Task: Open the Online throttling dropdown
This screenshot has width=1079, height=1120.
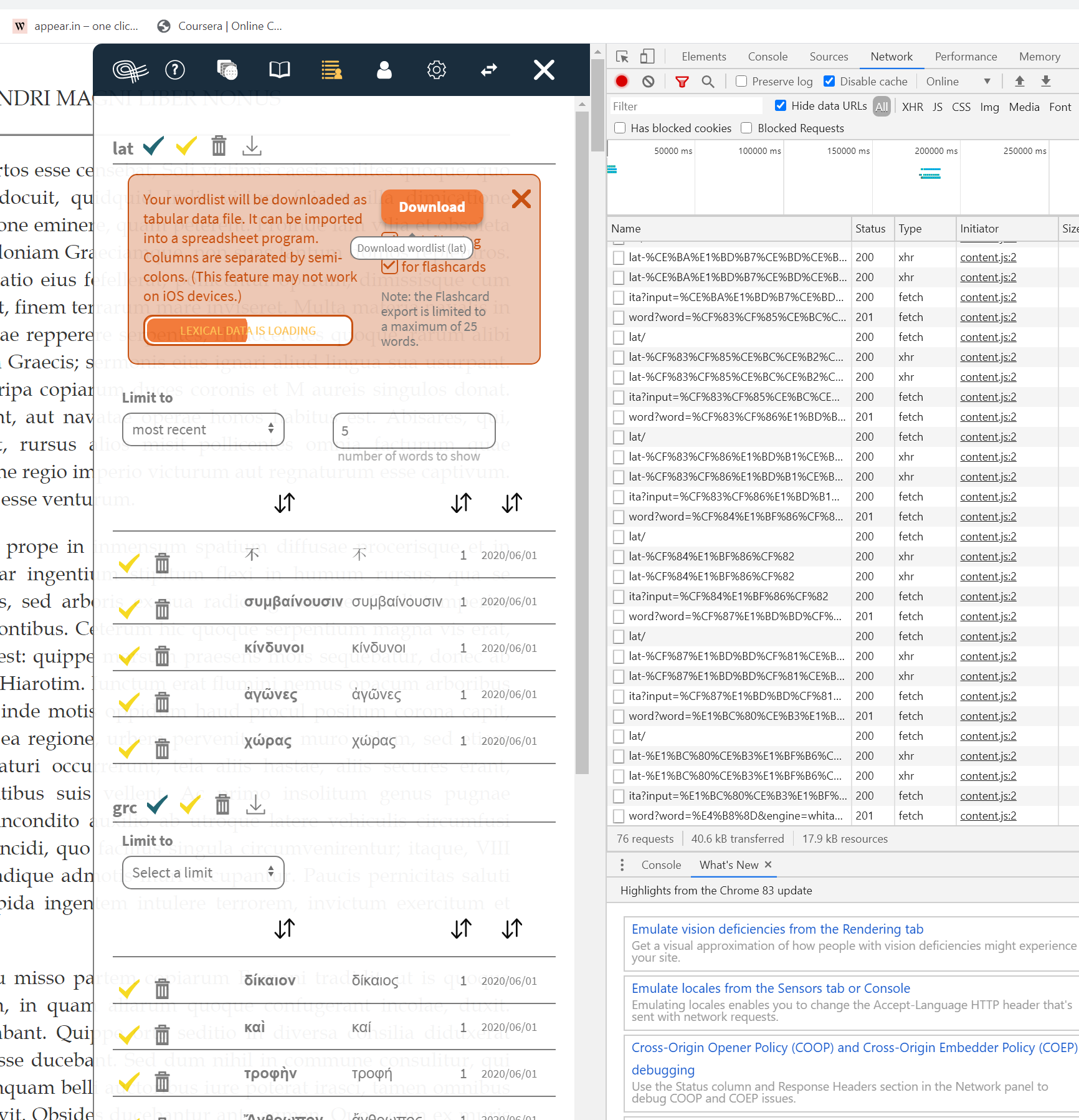Action: click(x=958, y=81)
